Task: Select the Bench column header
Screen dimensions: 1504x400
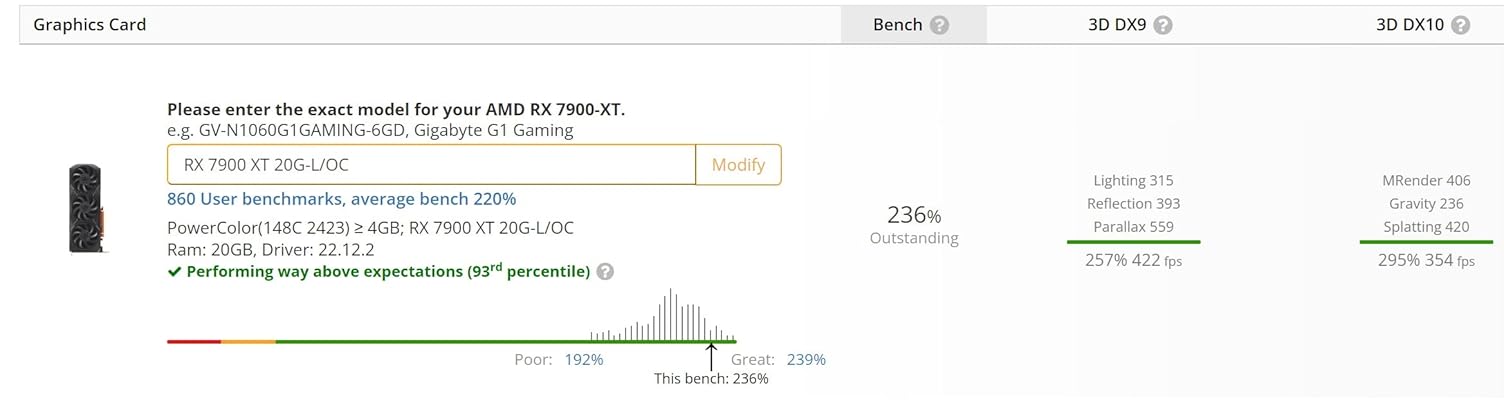Action: click(897, 25)
